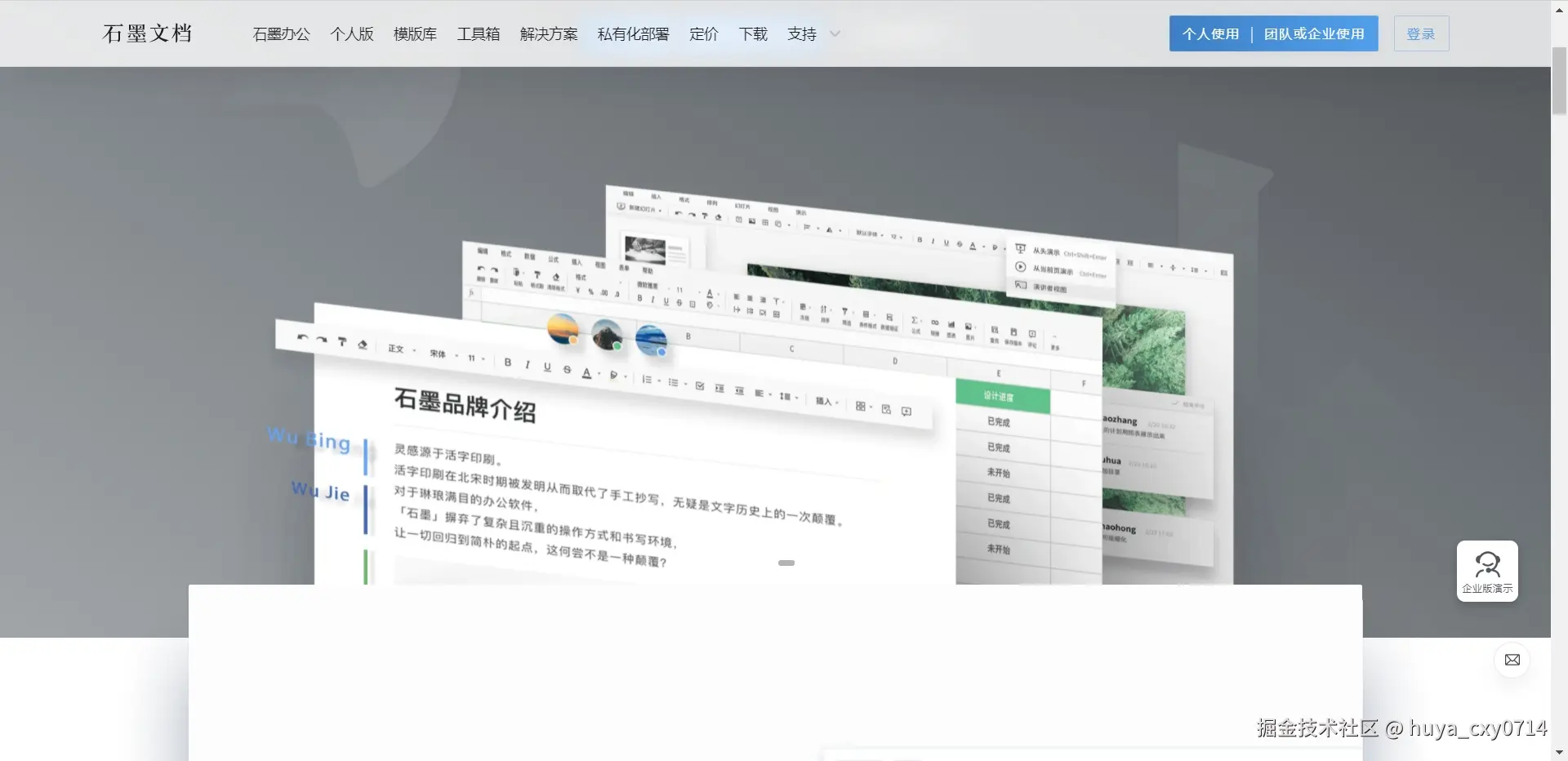The width and height of the screenshot is (1568, 761).
Task: Select 模版库 in the top navigation
Action: coord(414,33)
